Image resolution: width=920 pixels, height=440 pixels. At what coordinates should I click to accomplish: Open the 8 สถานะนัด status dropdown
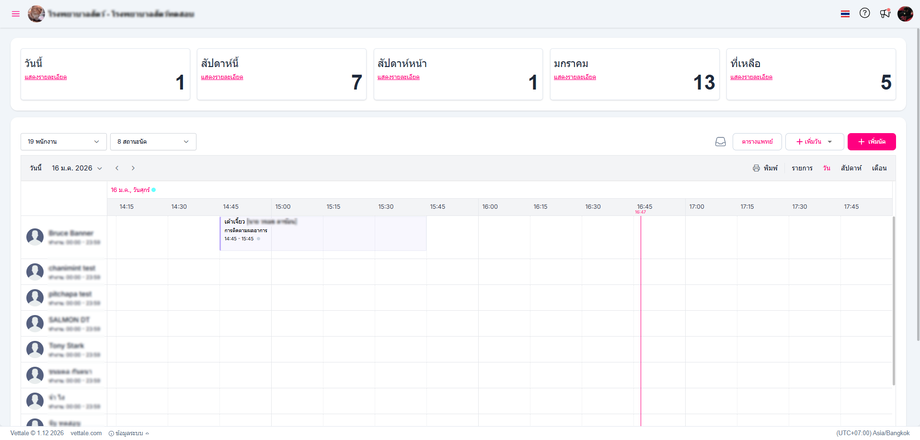pyautogui.click(x=153, y=142)
